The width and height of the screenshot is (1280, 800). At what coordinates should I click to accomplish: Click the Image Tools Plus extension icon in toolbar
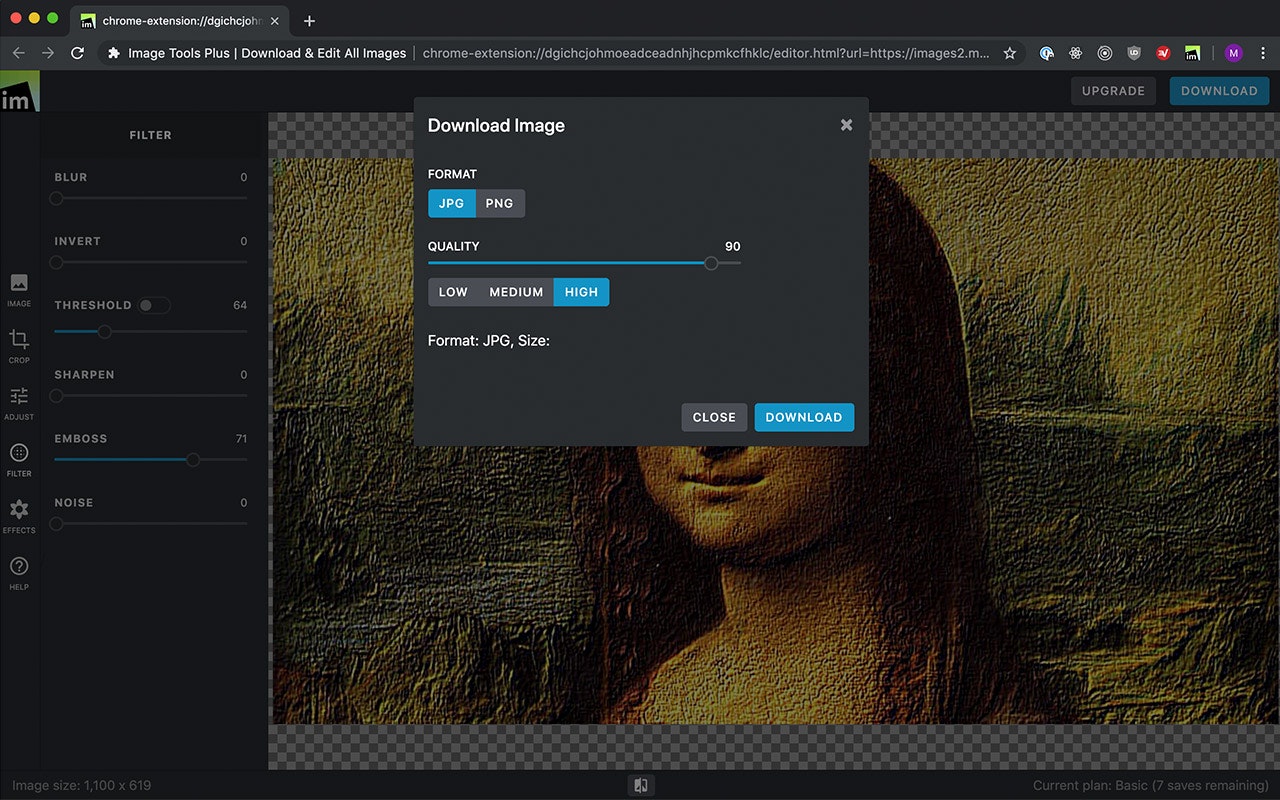point(1192,53)
